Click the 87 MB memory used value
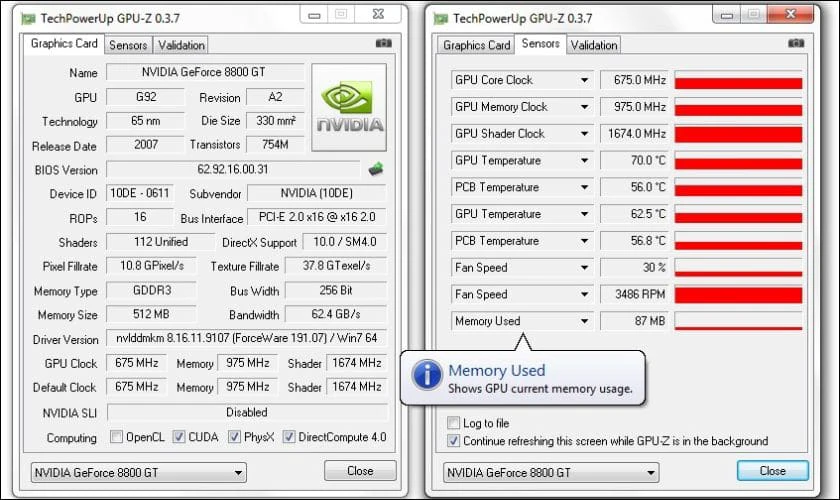The image size is (840, 500). click(634, 322)
